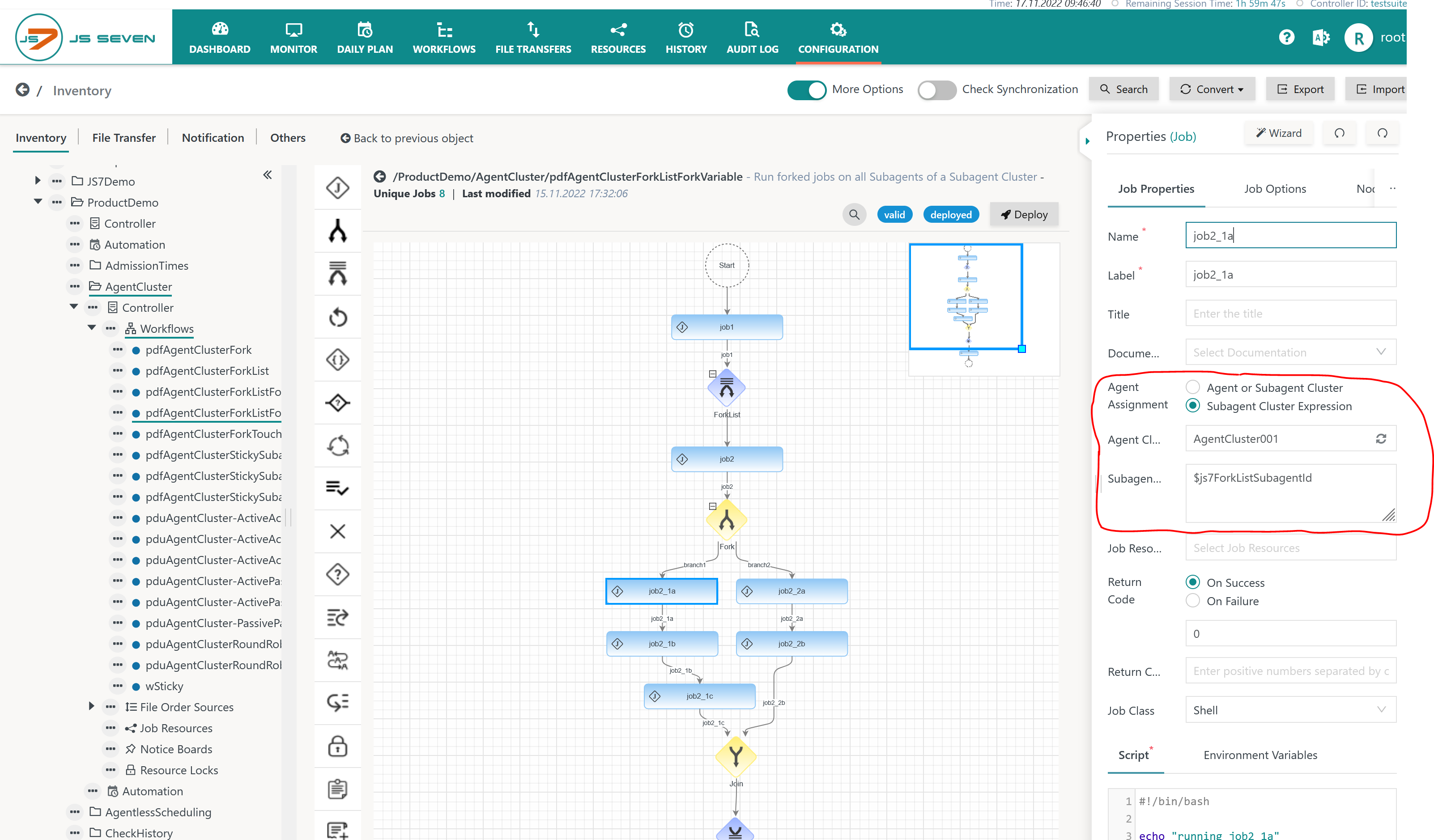Collapse the ForkList node in diagram
Viewport: 1434px width, 840px height.
click(x=712, y=373)
